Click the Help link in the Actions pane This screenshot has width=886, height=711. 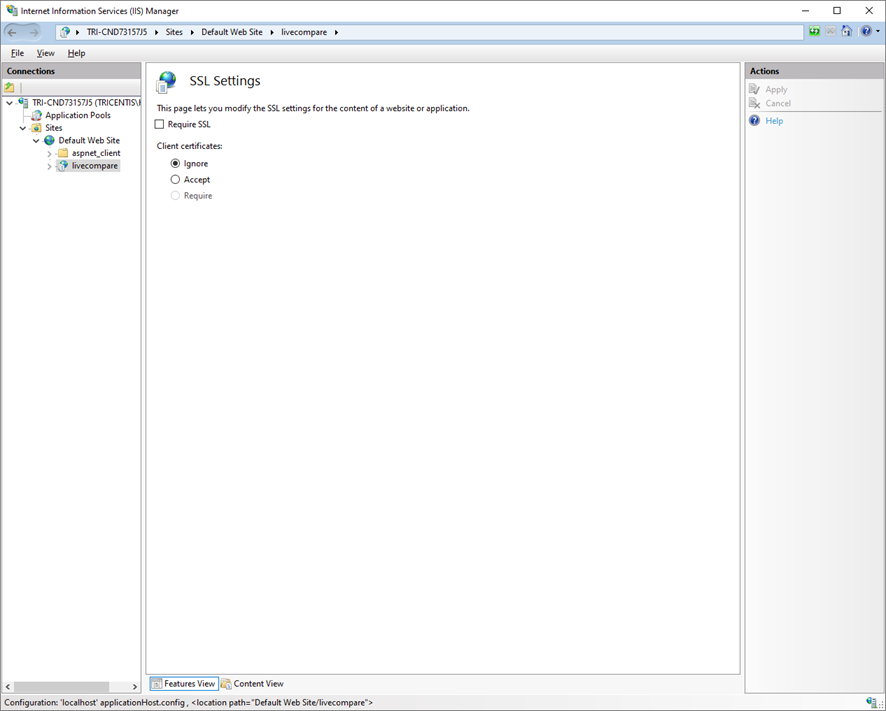tap(772, 120)
